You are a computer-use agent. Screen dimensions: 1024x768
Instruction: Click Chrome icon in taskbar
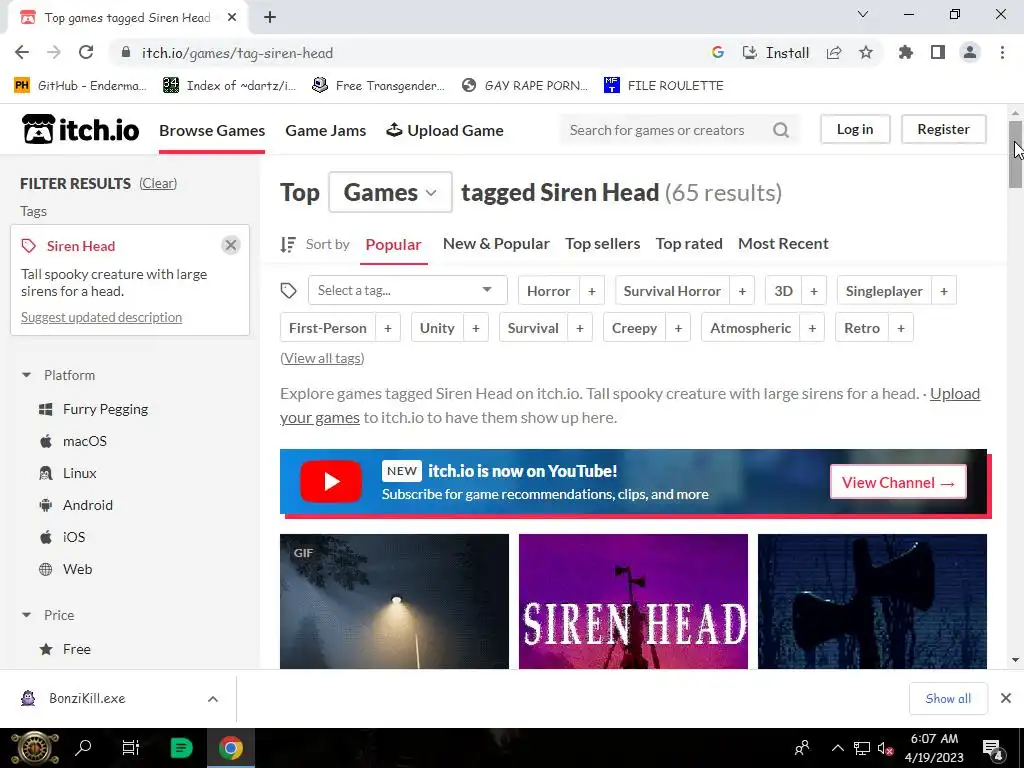[231, 748]
